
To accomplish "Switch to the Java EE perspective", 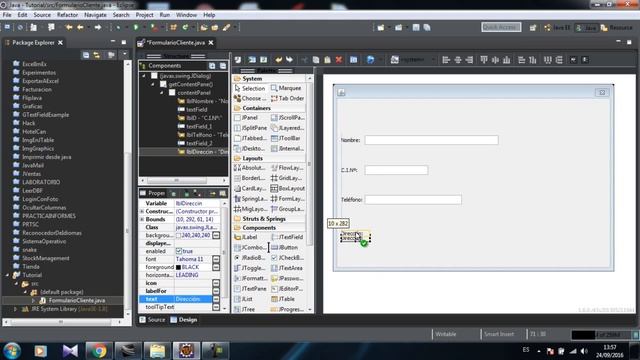I will tap(557, 27).
